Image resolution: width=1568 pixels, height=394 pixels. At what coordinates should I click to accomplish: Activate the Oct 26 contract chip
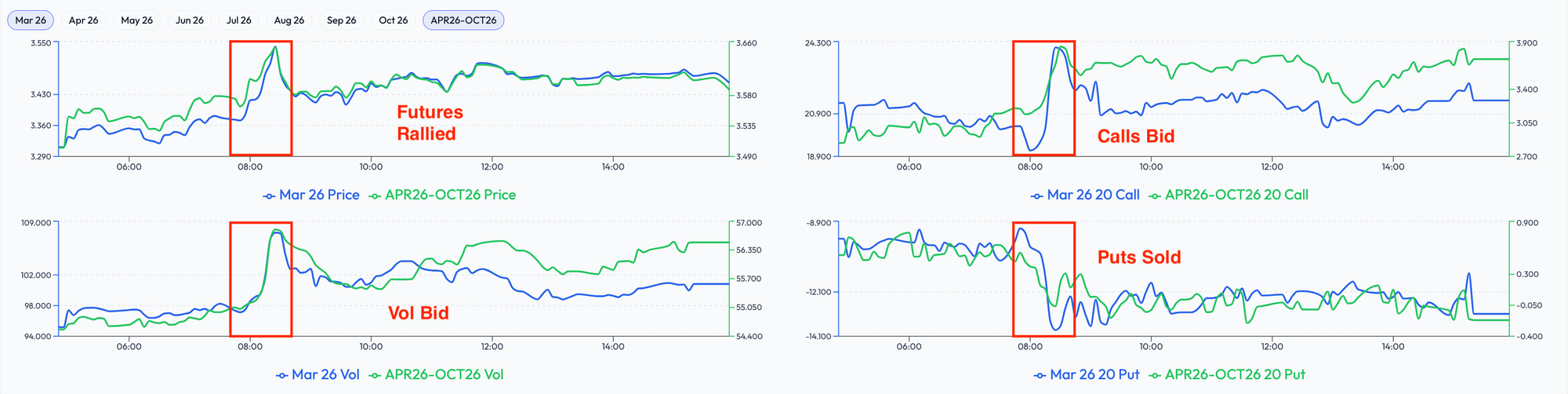click(393, 20)
